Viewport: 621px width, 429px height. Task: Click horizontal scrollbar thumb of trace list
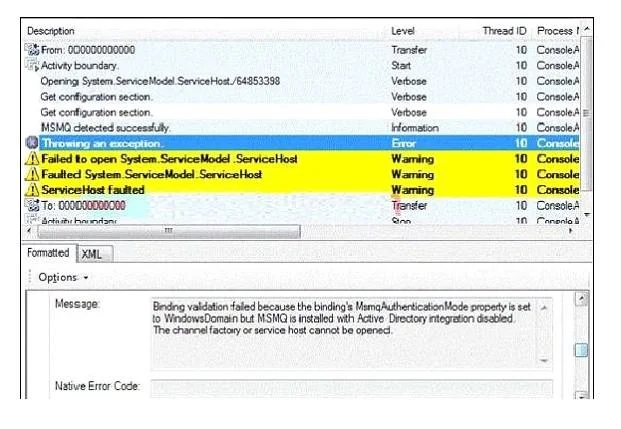point(169,231)
